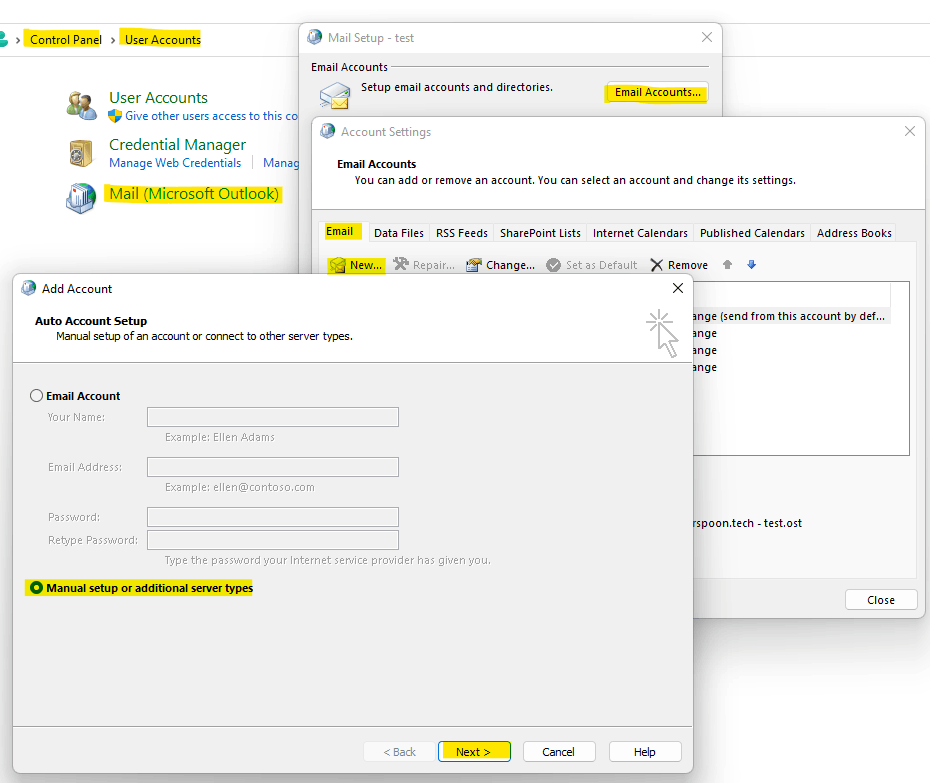
Task: Close the Mail Setup - test dialog
Action: point(707,37)
